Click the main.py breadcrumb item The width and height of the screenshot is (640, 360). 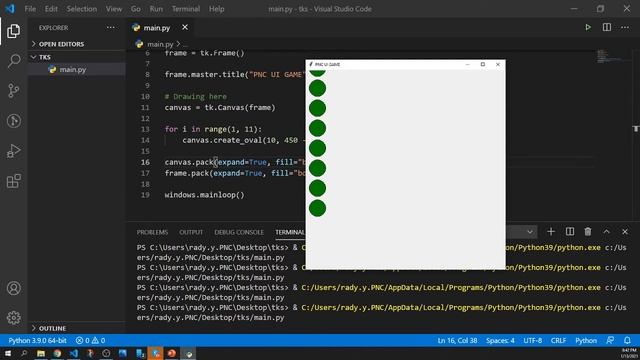160,44
